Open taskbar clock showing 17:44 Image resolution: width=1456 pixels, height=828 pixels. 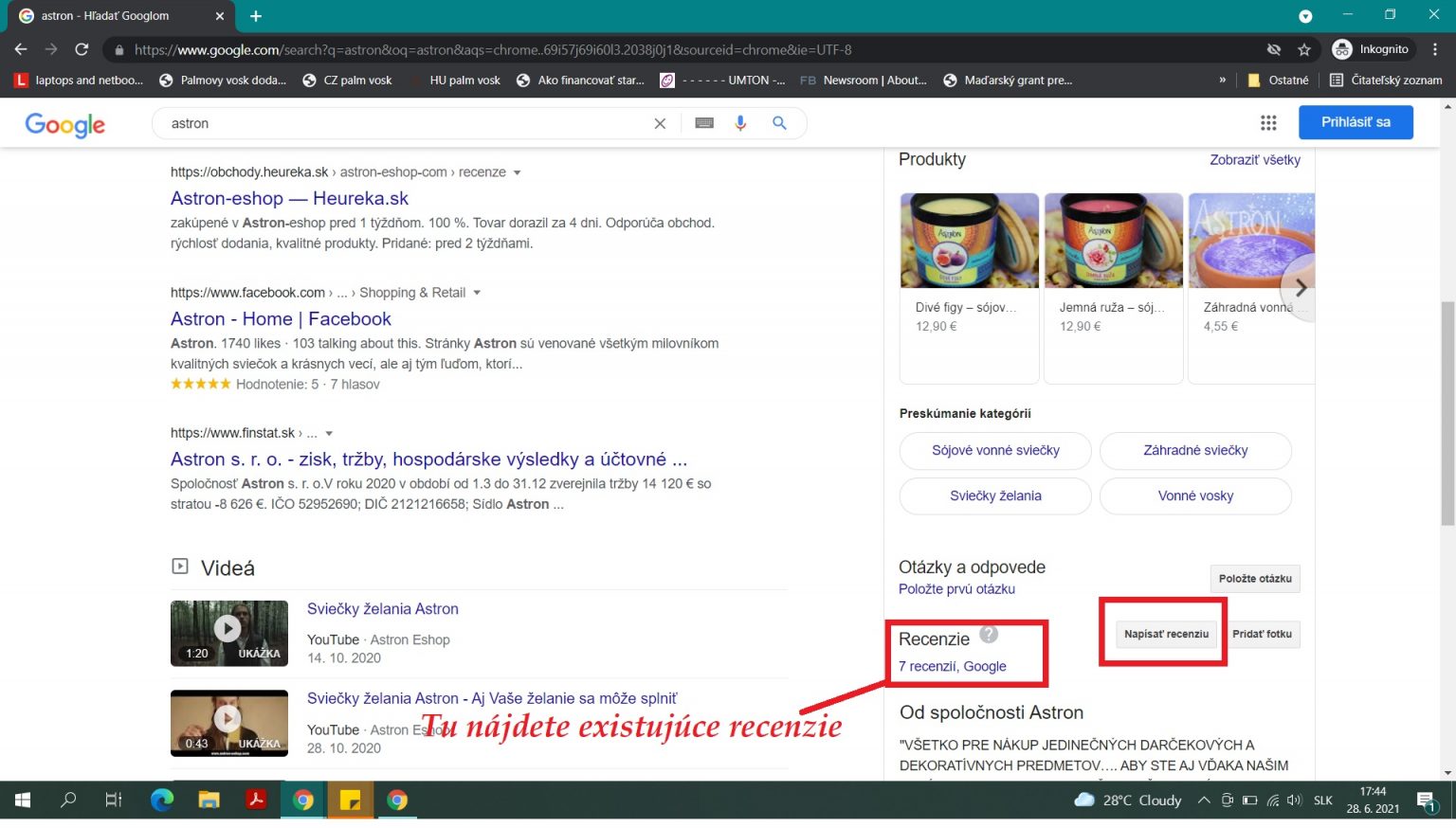tap(1373, 801)
